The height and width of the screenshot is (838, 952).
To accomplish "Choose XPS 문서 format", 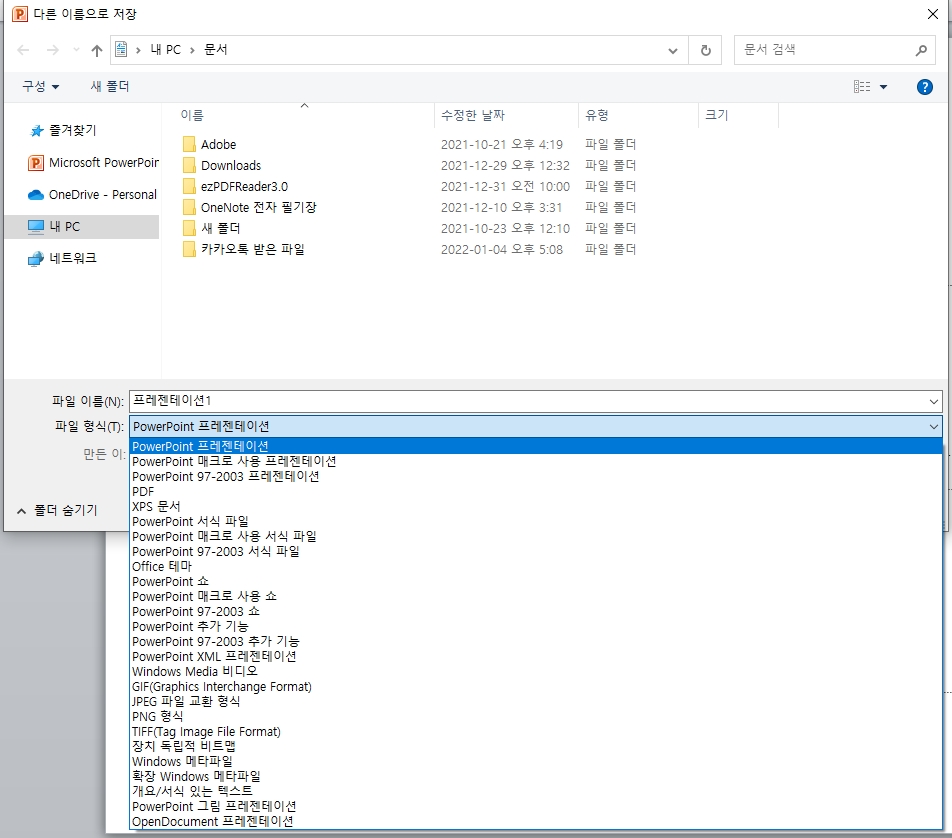I will coord(536,506).
